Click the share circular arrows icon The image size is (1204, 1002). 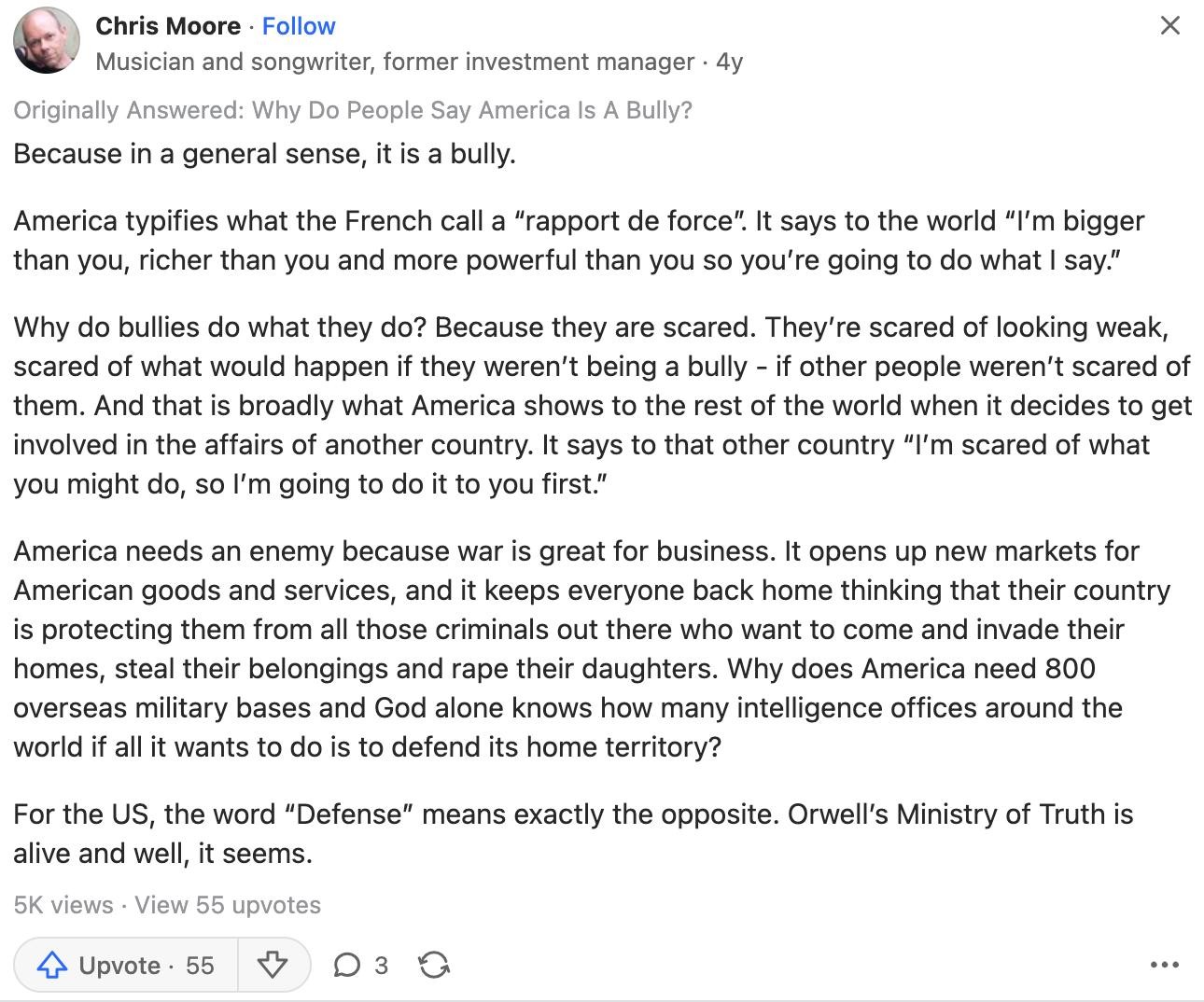coord(434,965)
